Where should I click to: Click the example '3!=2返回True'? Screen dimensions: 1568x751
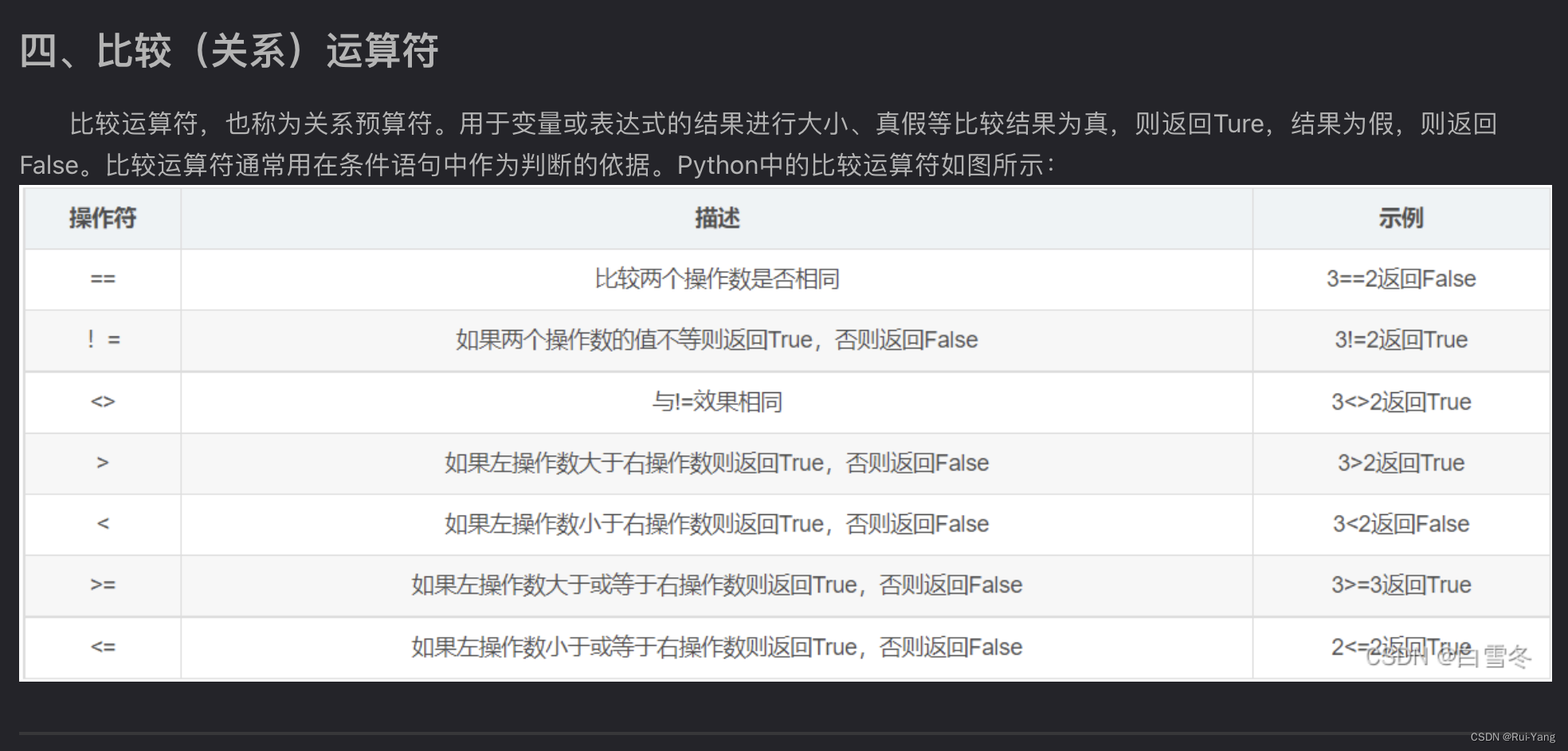1401,340
